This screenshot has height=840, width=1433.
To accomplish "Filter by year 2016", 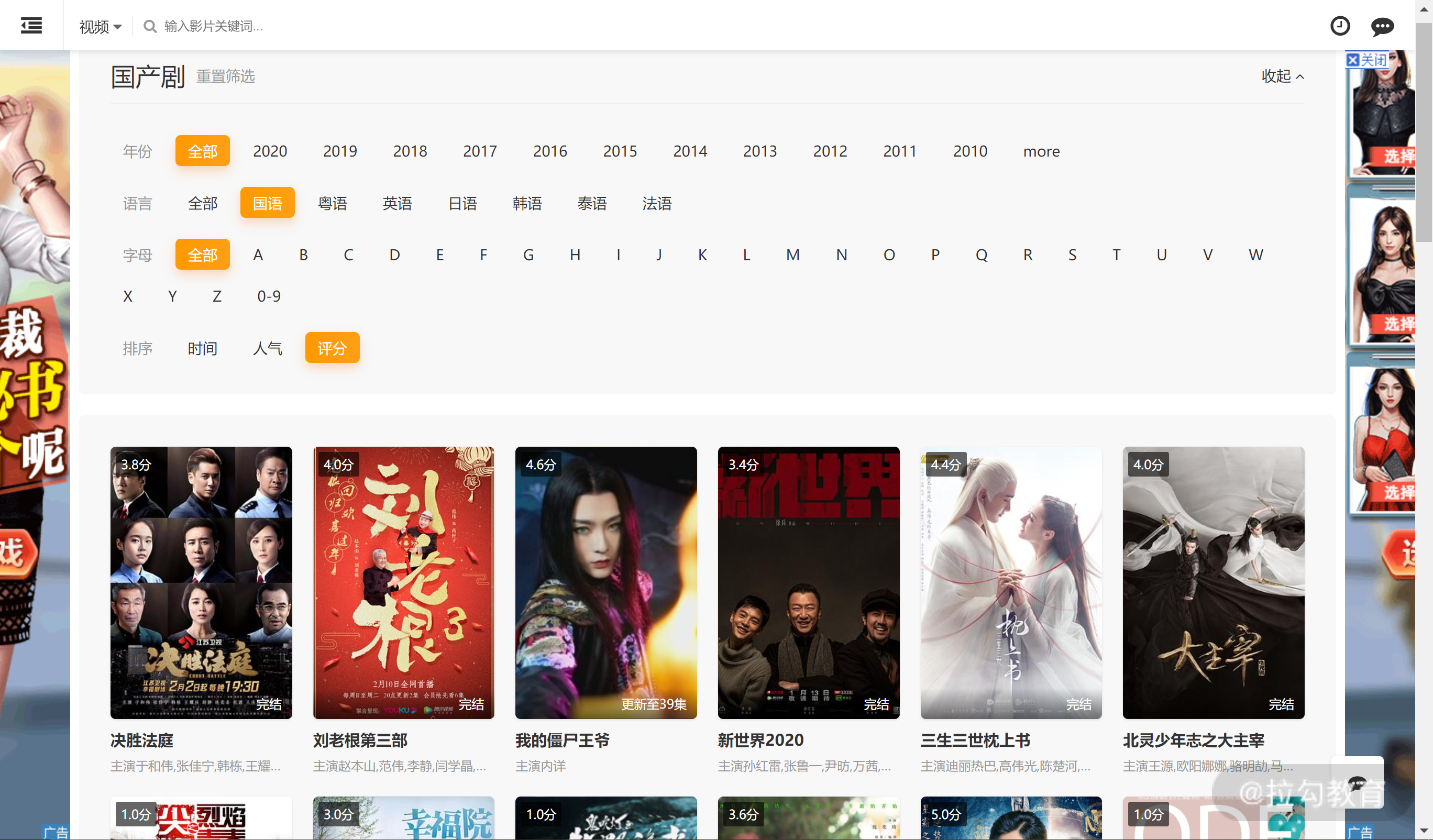I will pos(550,151).
